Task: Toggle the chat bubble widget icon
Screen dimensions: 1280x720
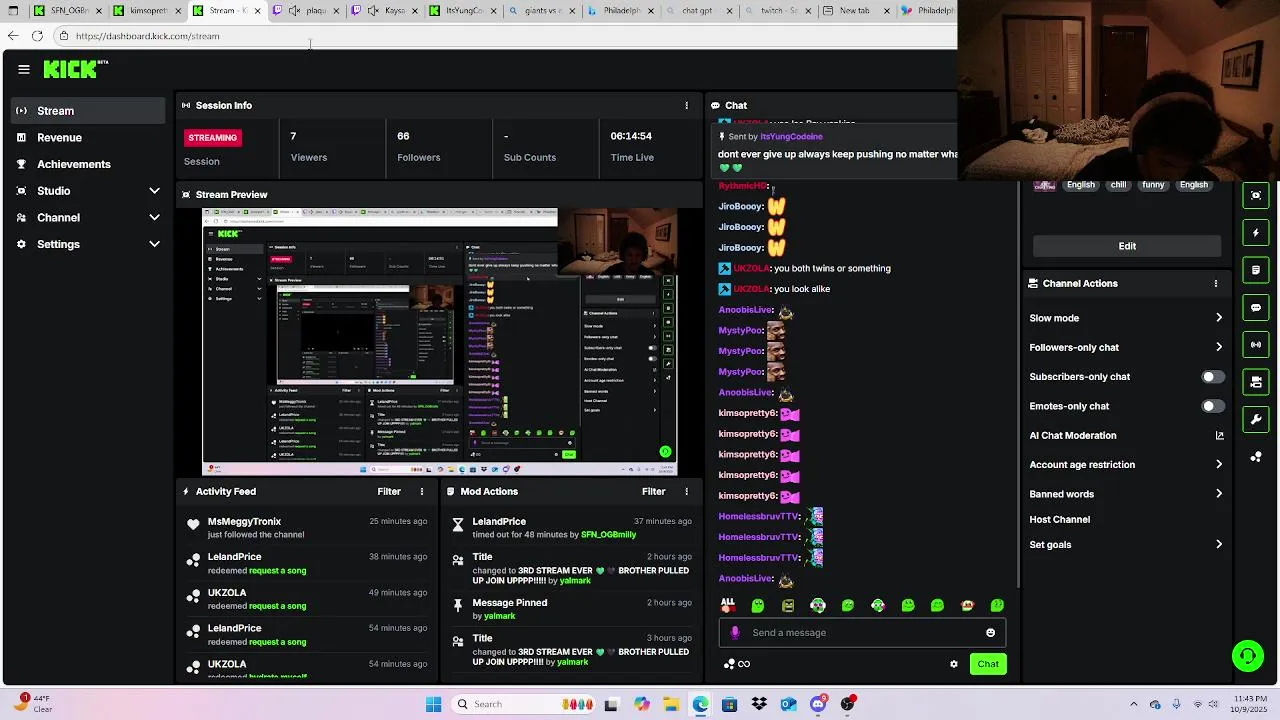Action: (x=1256, y=307)
